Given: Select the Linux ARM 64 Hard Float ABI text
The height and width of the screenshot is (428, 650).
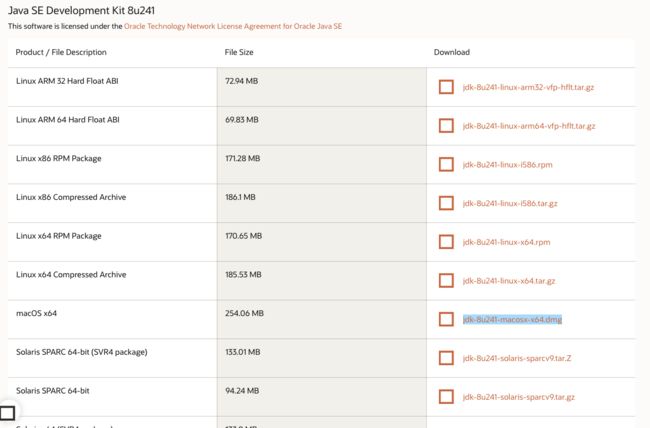Looking at the screenshot, I should (68, 120).
